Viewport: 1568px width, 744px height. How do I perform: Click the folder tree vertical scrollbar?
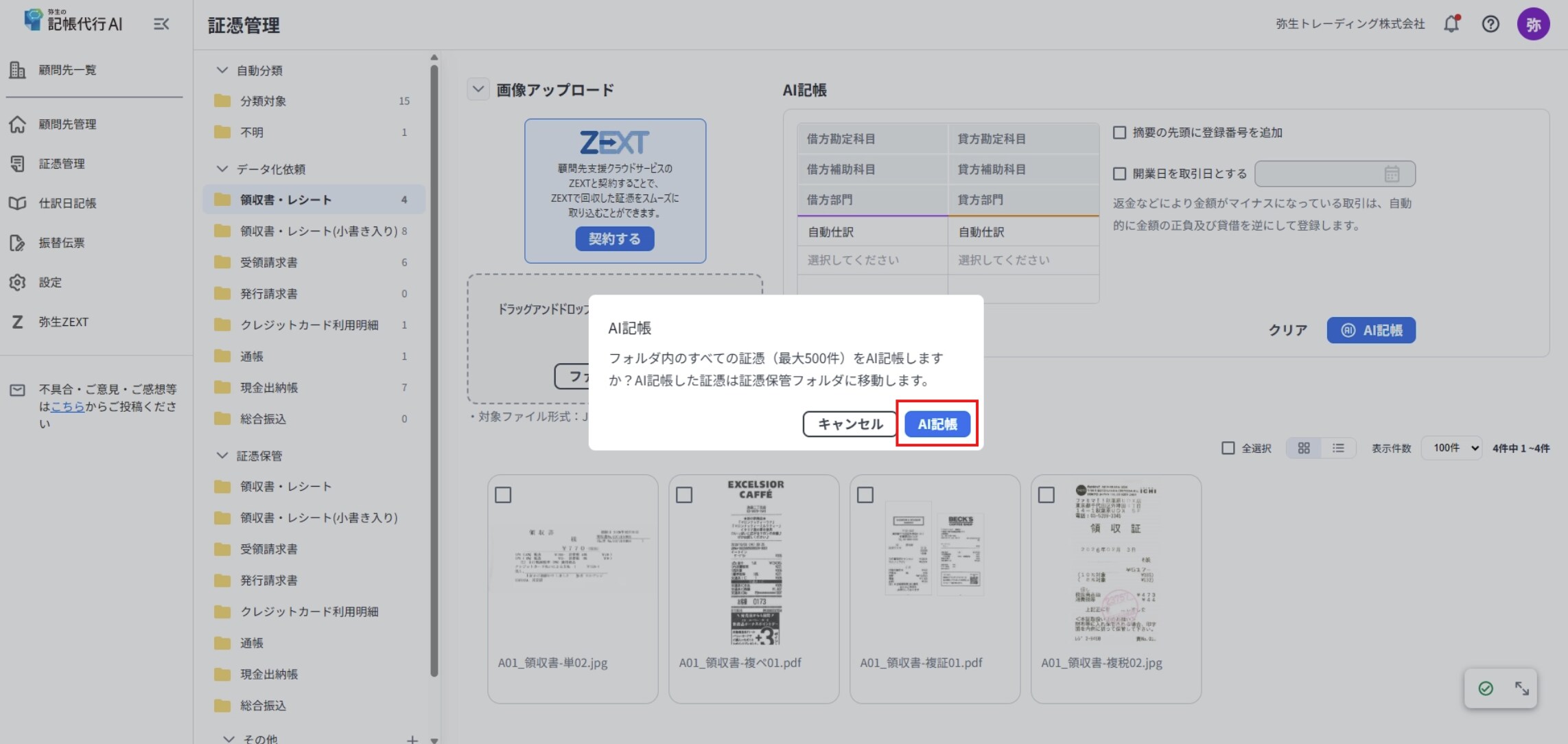[x=434, y=371]
